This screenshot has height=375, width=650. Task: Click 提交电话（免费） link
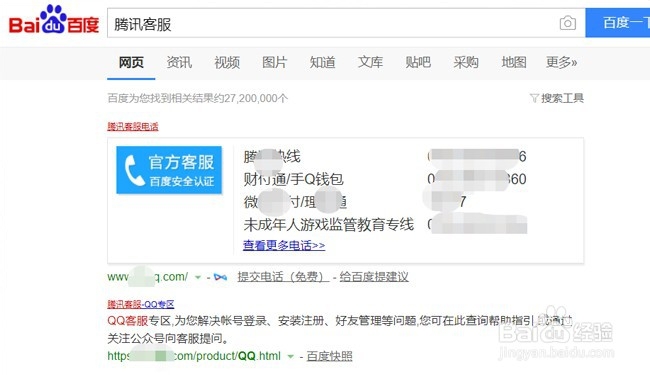[283, 277]
